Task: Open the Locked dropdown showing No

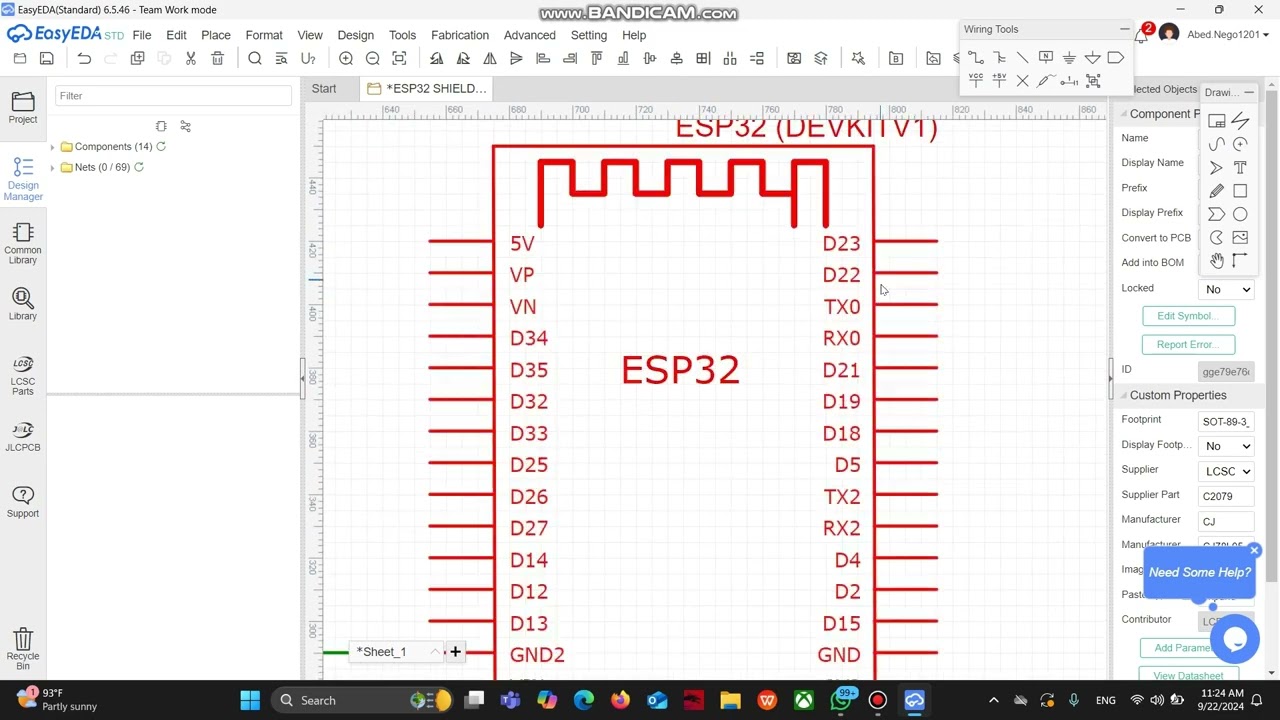Action: click(1227, 289)
